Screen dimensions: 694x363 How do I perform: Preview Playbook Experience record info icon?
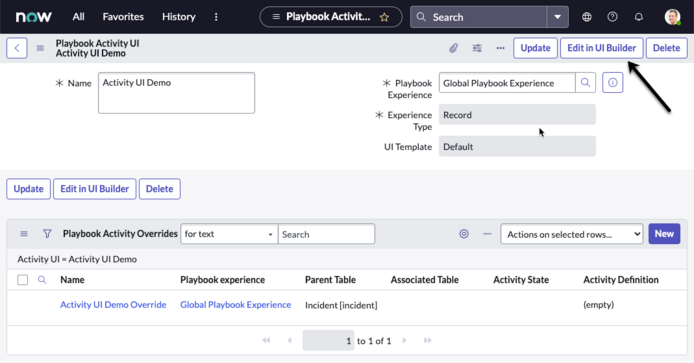pos(613,83)
